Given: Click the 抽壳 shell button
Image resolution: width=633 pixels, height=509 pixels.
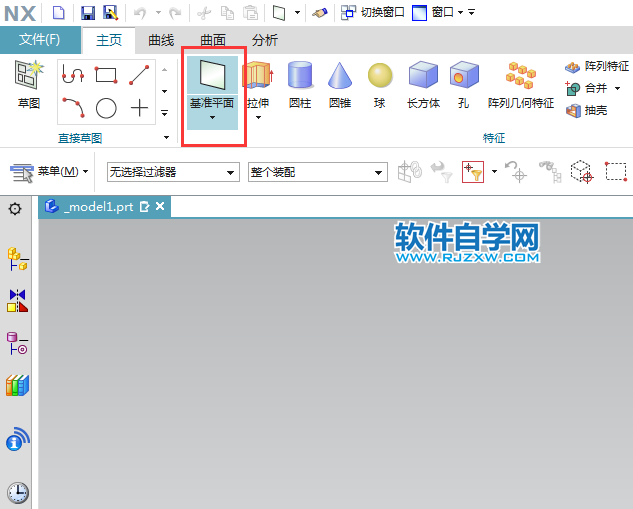Looking at the screenshot, I should (x=587, y=110).
